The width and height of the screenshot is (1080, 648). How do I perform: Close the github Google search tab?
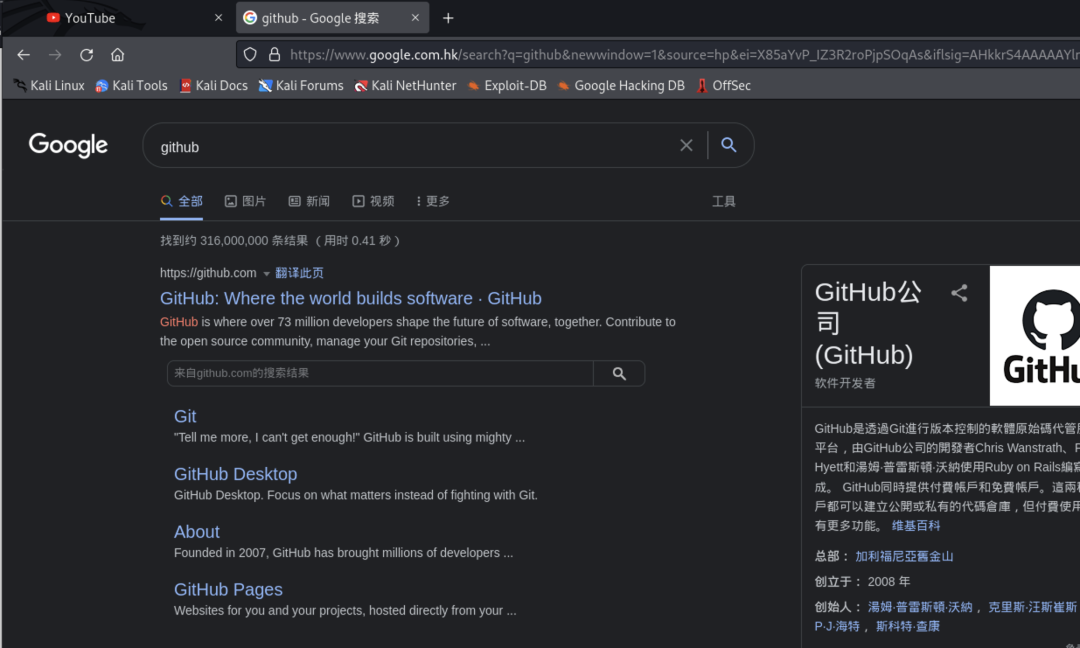415,18
